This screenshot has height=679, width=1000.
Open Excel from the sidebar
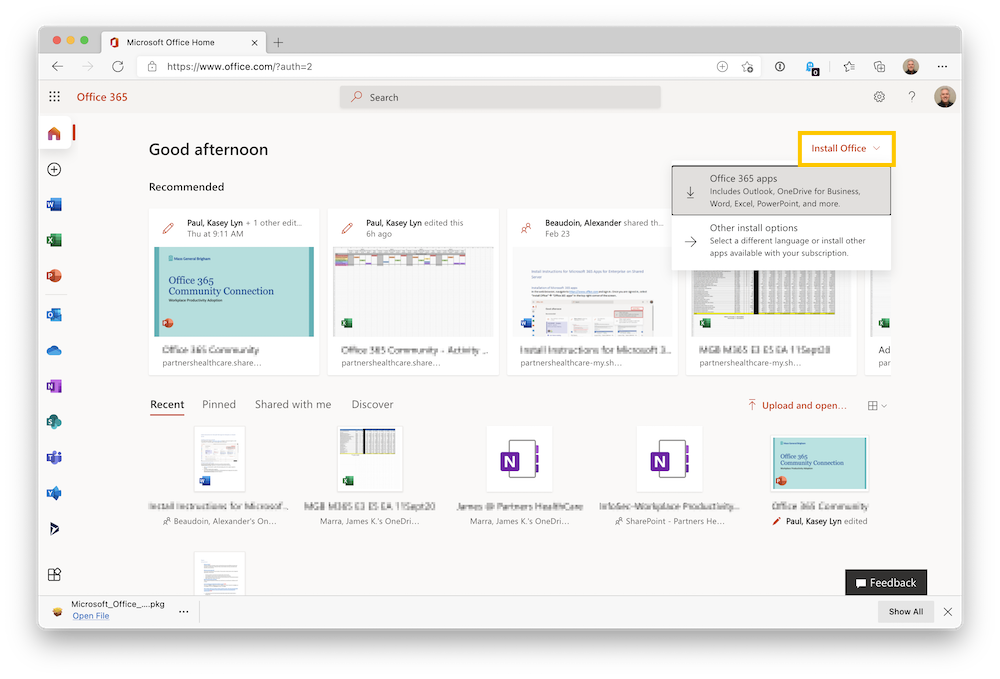pyautogui.click(x=54, y=240)
